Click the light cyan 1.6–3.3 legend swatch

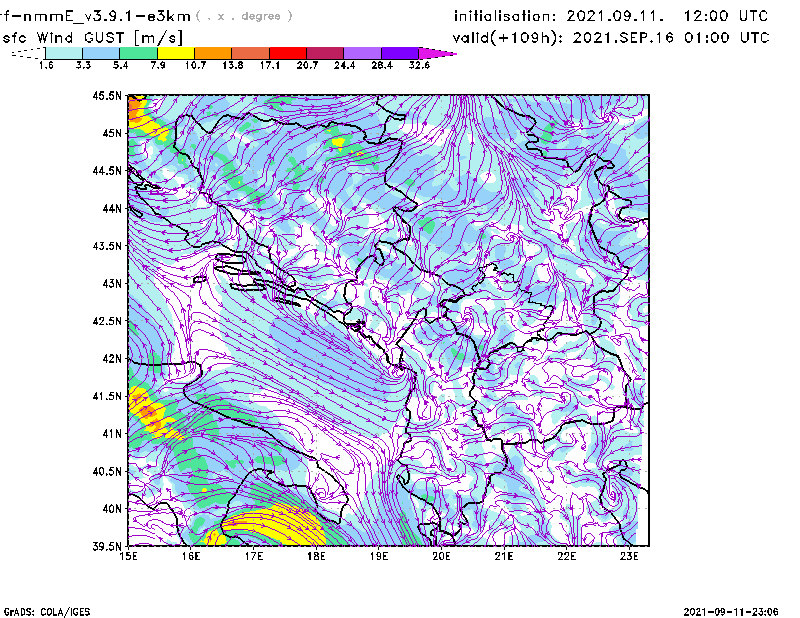coord(64,53)
